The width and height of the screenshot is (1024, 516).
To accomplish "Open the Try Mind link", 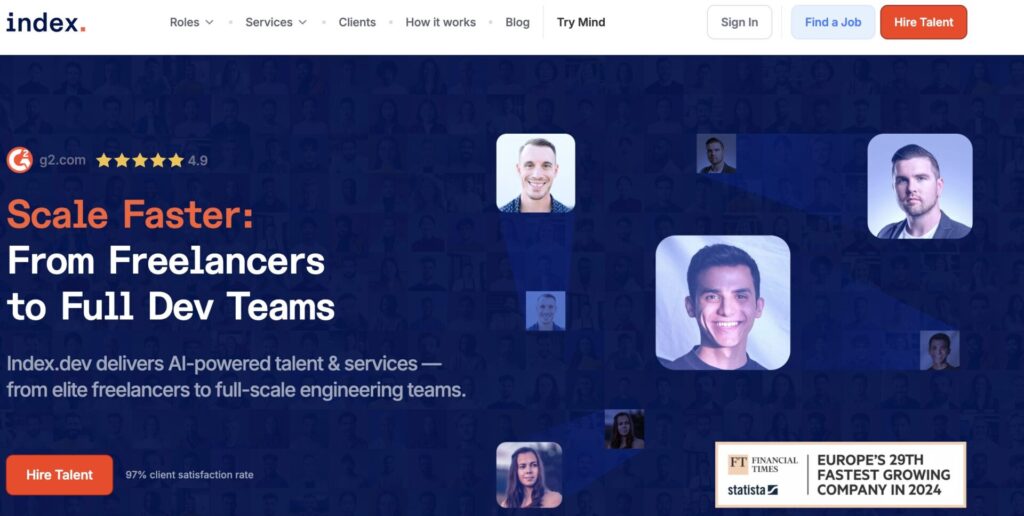I will pyautogui.click(x=581, y=22).
